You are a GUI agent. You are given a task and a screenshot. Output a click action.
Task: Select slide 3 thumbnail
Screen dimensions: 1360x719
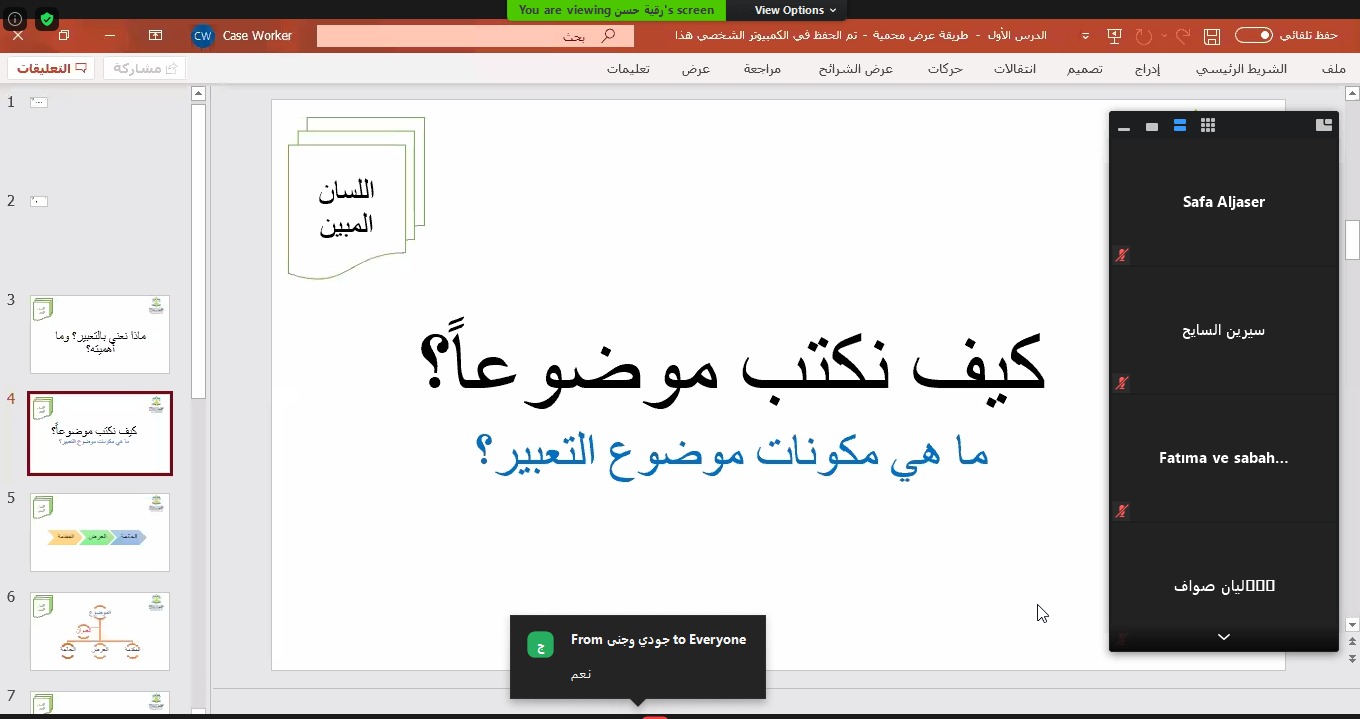click(x=100, y=334)
